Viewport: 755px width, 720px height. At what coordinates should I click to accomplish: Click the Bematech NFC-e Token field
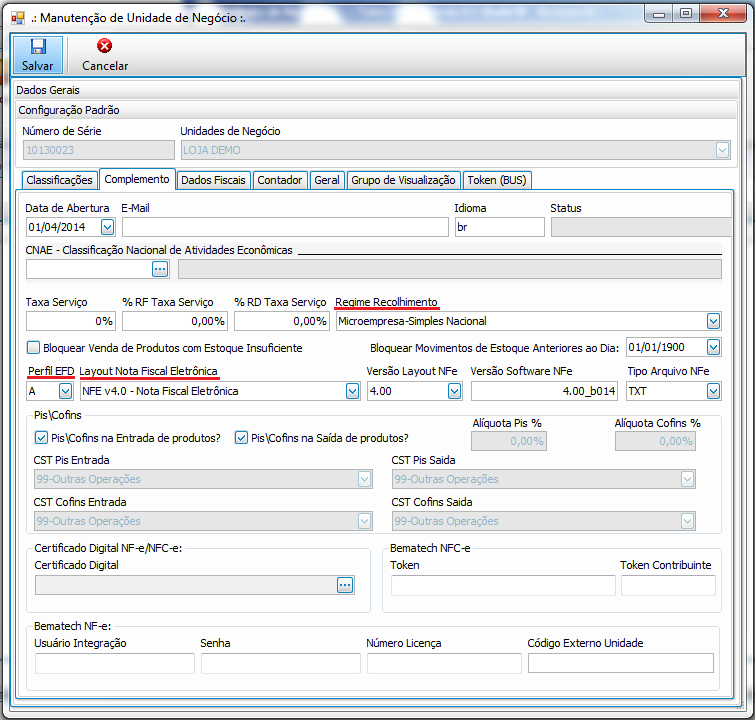[x=503, y=586]
